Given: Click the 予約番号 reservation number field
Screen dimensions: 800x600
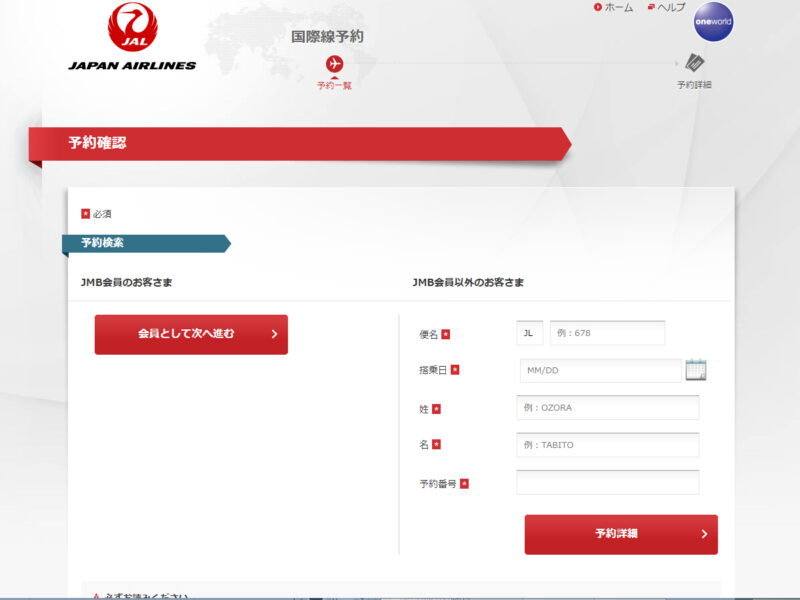Looking at the screenshot, I should pos(607,483).
